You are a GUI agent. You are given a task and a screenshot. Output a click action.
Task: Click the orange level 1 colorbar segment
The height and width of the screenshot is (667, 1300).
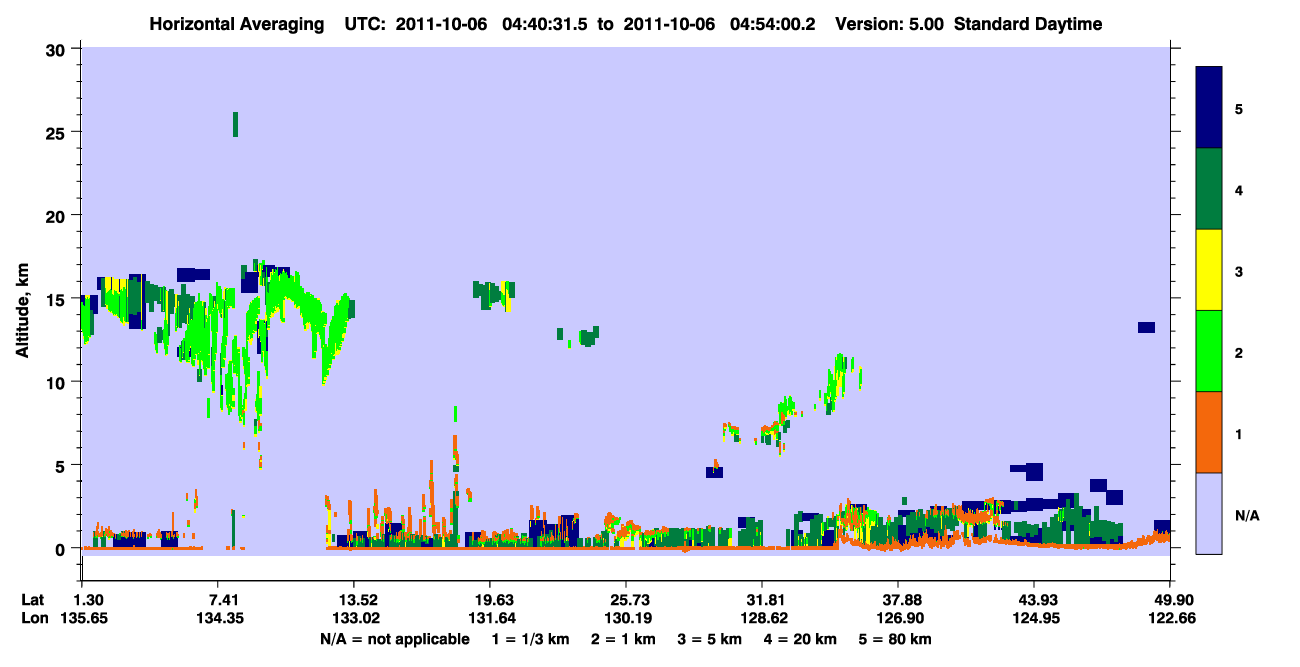1210,432
